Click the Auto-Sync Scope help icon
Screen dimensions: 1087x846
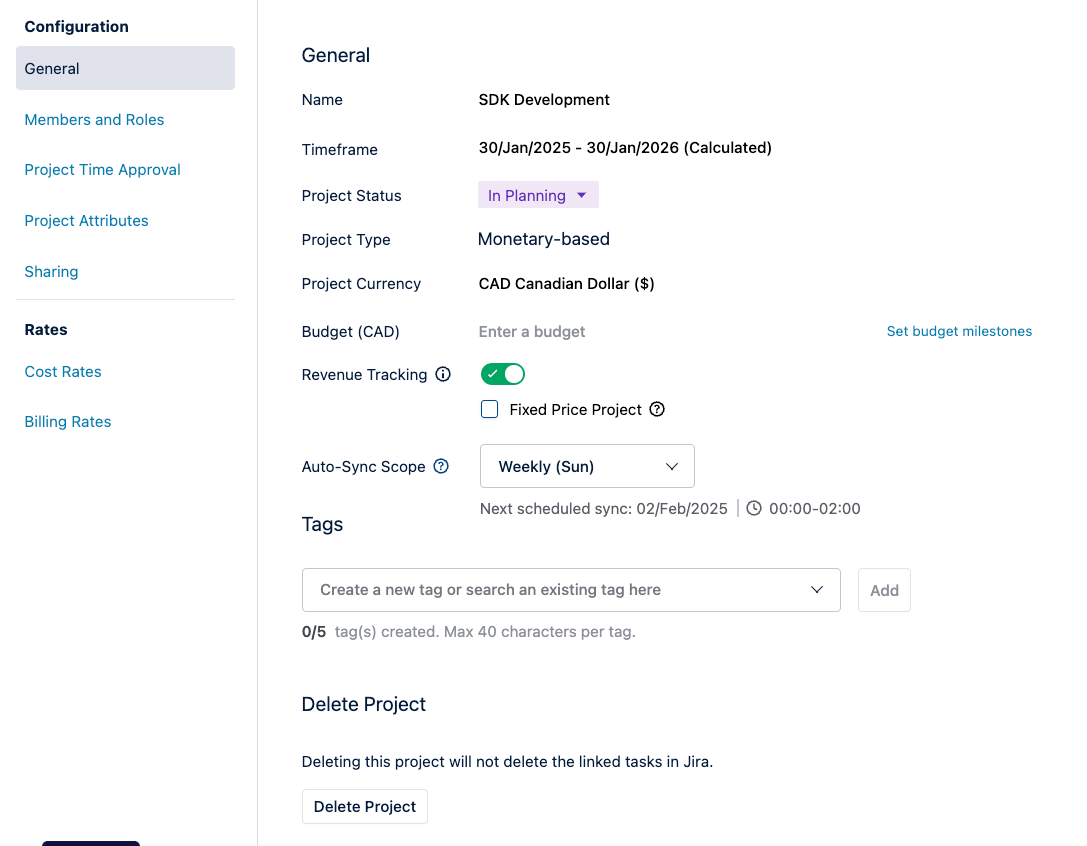pos(441,466)
